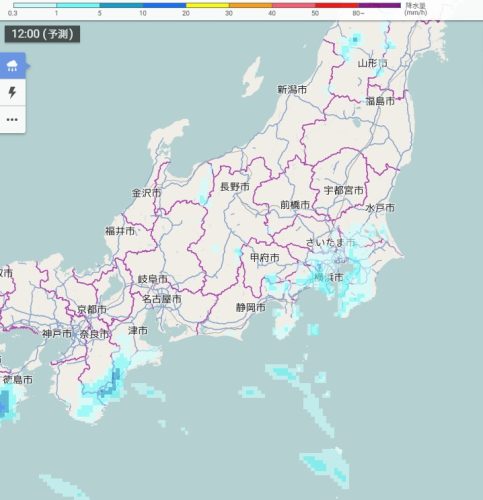Switch to the lightning bolt layer
The width and height of the screenshot is (483, 500).
tap(13, 92)
